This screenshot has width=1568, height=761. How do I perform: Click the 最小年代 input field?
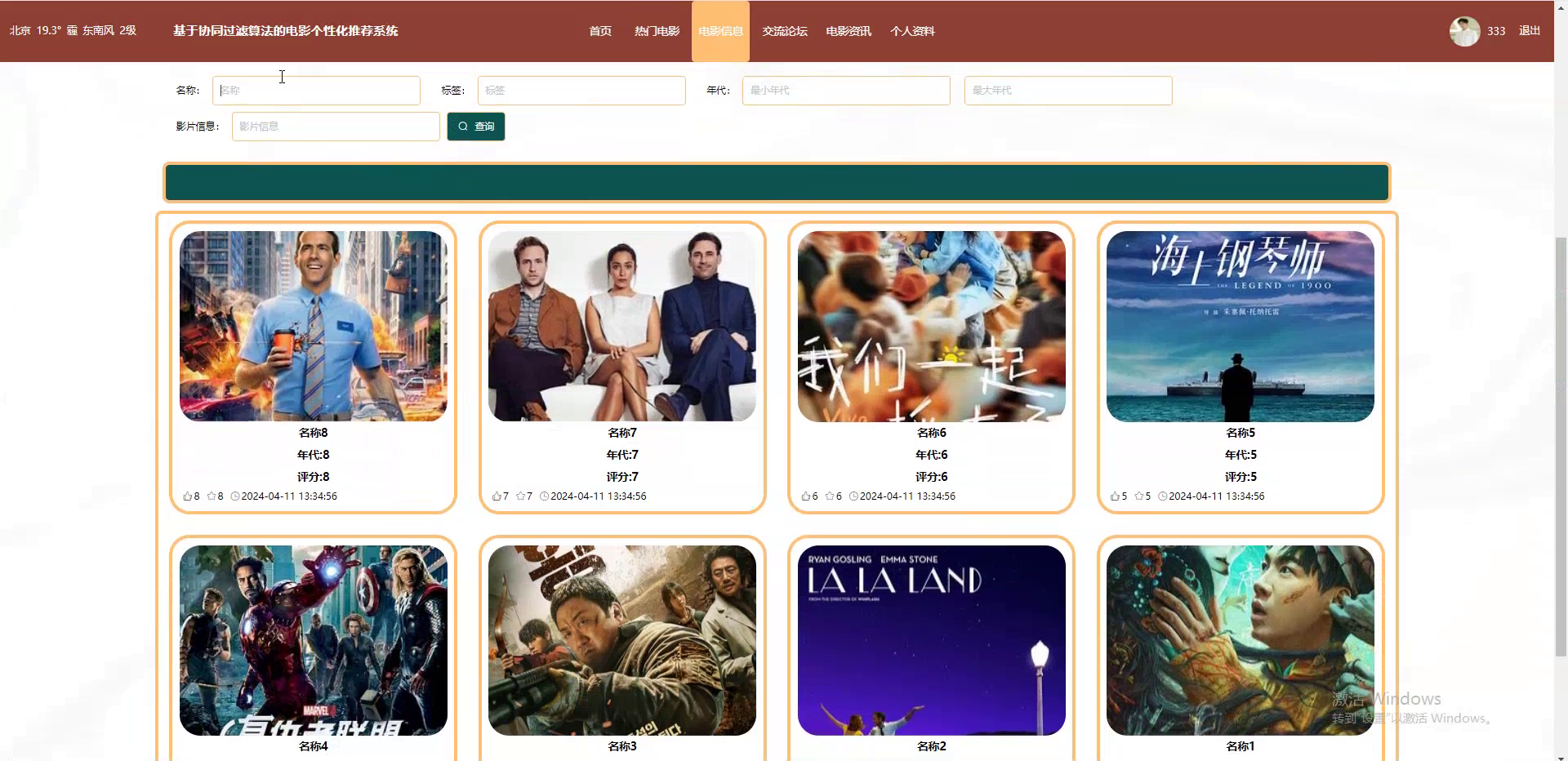(x=846, y=91)
